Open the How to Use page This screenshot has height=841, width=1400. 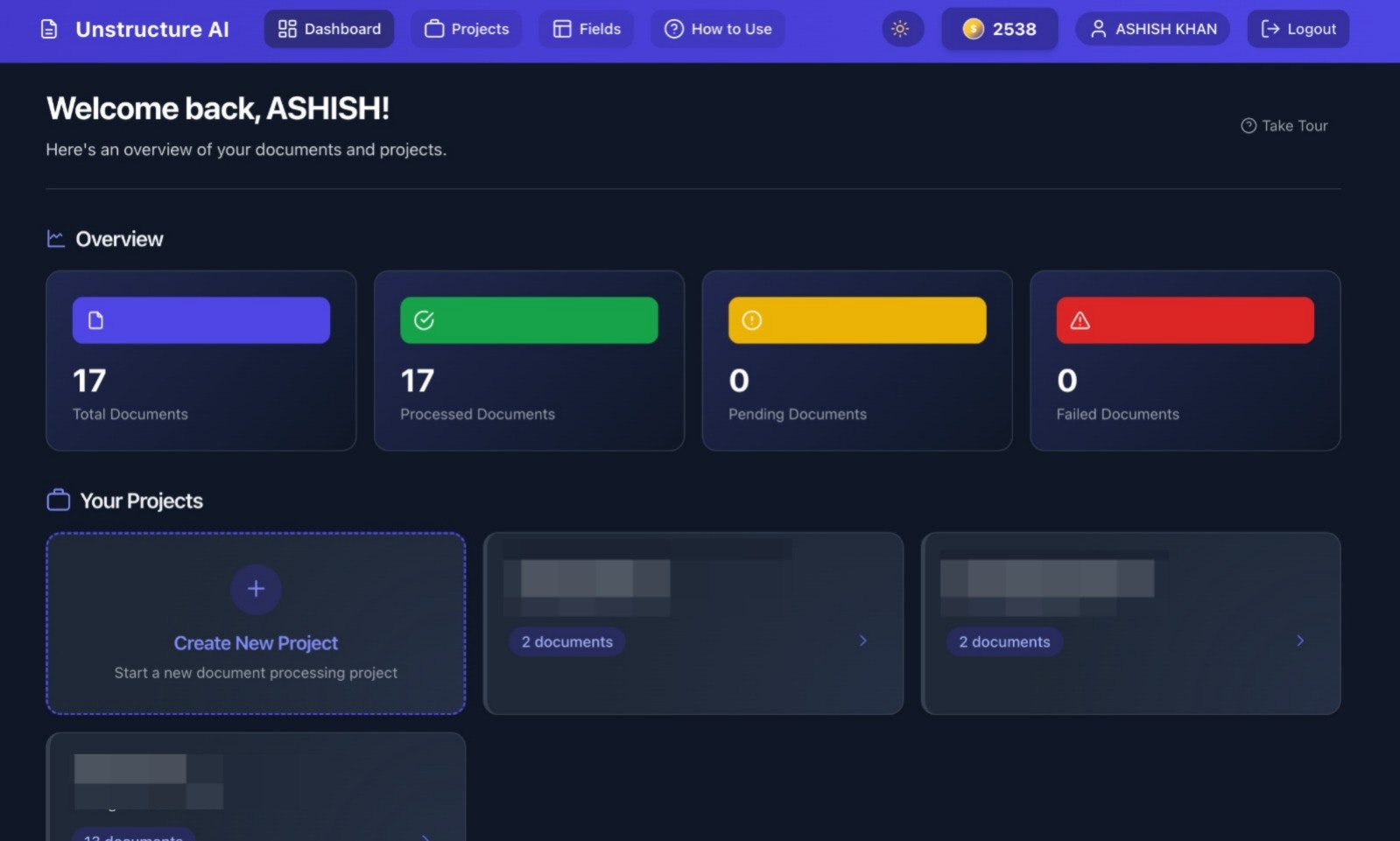[x=718, y=29]
